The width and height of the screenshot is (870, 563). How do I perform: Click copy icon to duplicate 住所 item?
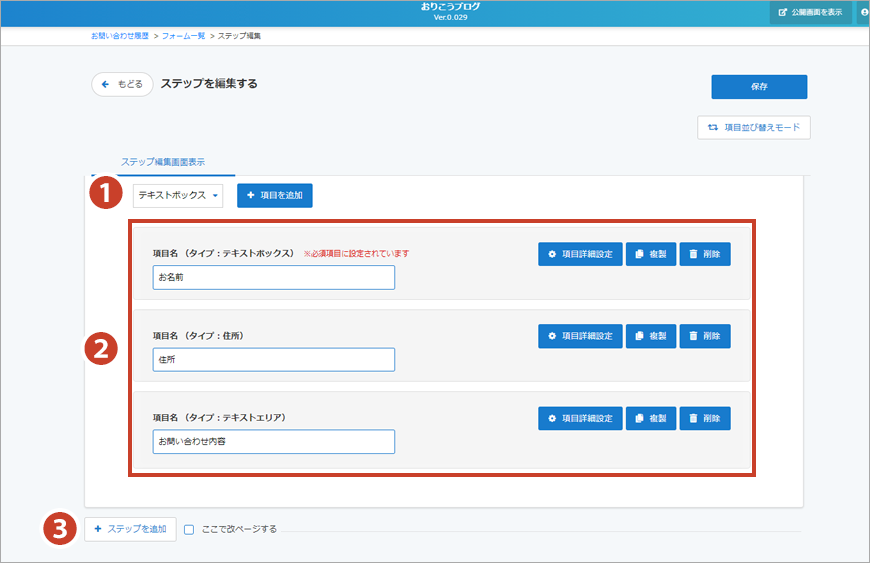click(x=639, y=337)
